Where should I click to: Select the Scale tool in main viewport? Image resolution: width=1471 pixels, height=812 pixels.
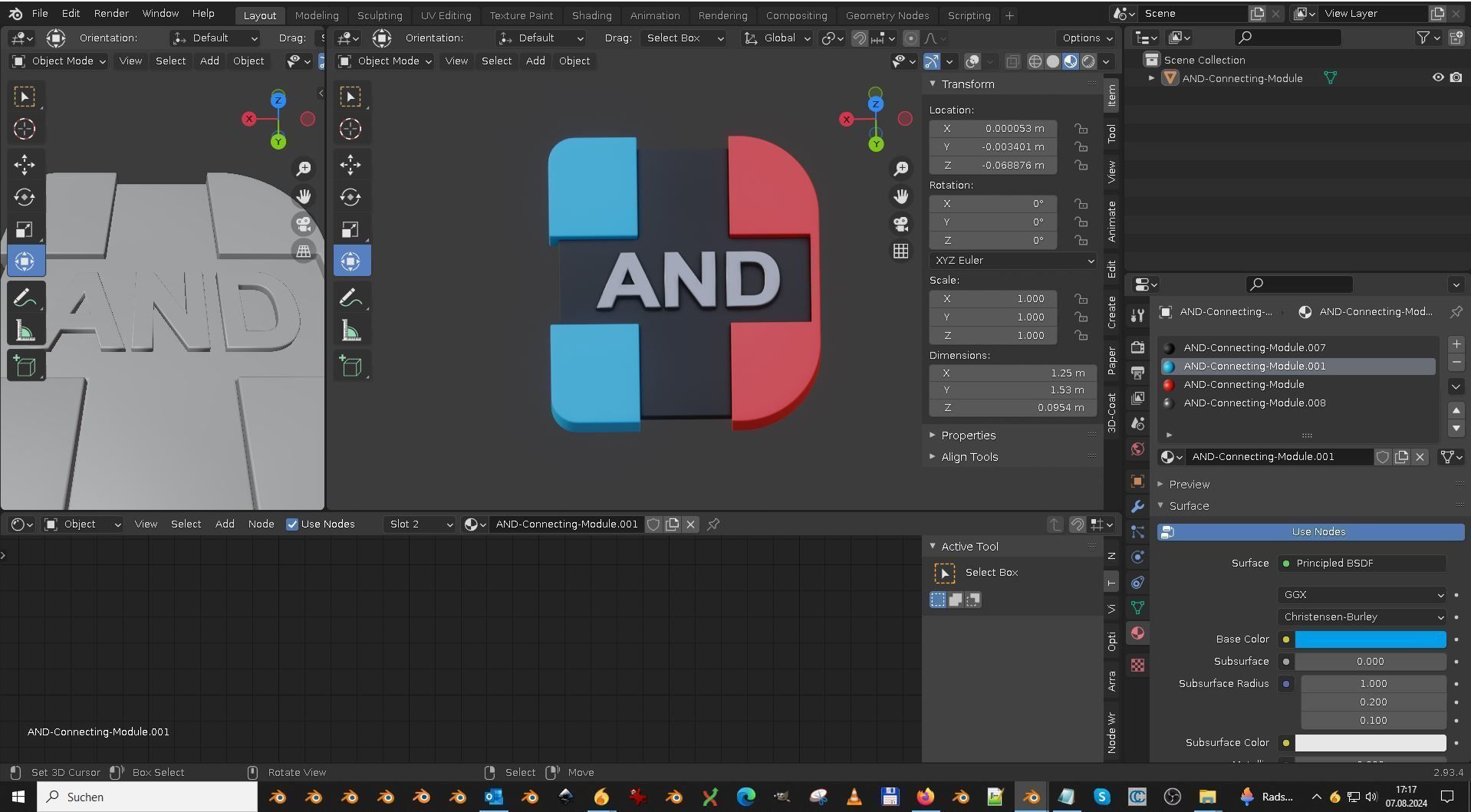pos(350,229)
